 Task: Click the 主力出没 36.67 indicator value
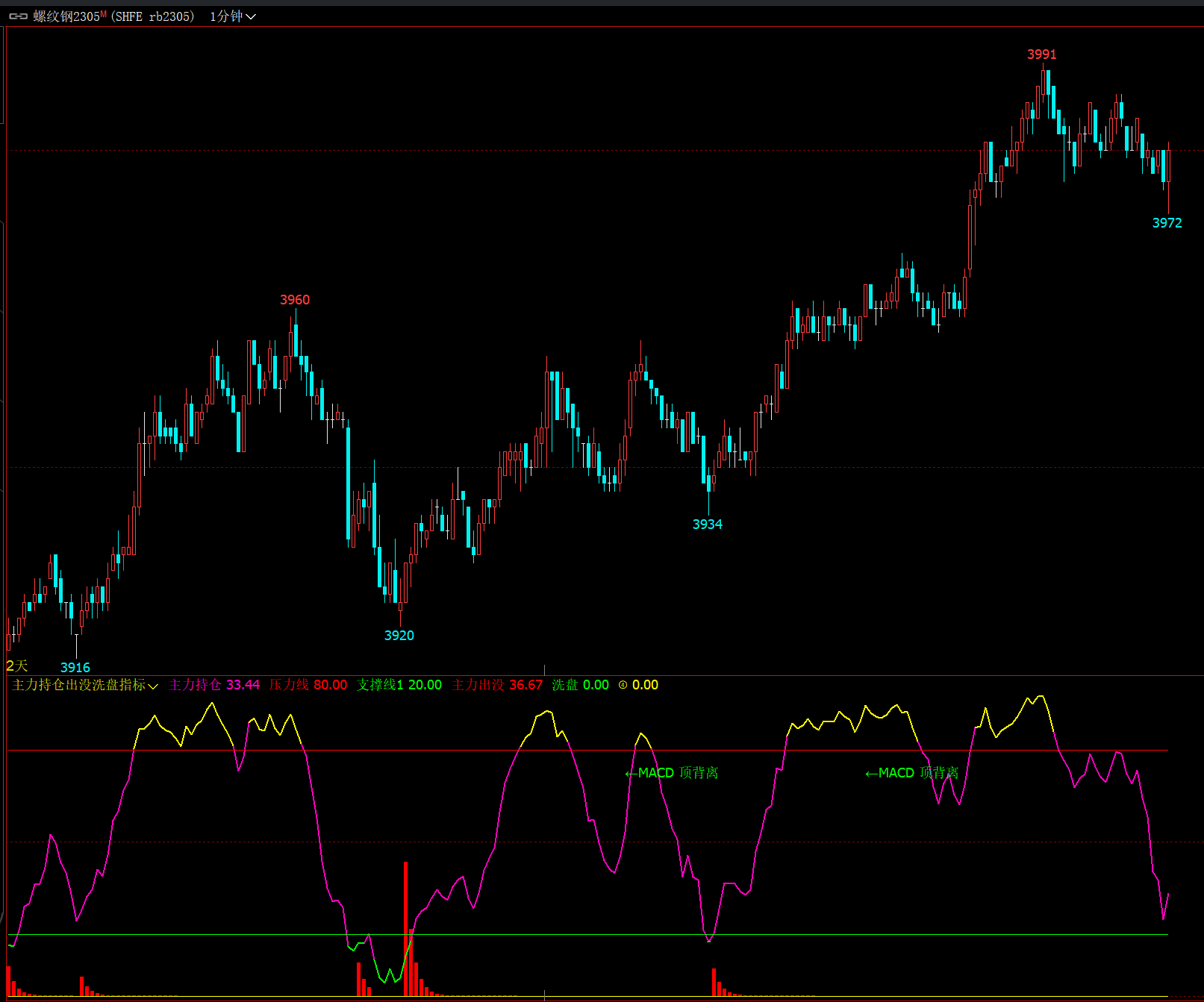497,685
